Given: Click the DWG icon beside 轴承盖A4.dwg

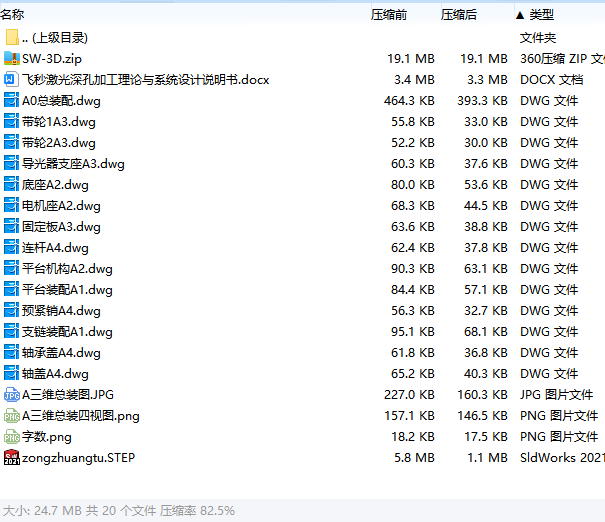Looking at the screenshot, I should [x=11, y=352].
